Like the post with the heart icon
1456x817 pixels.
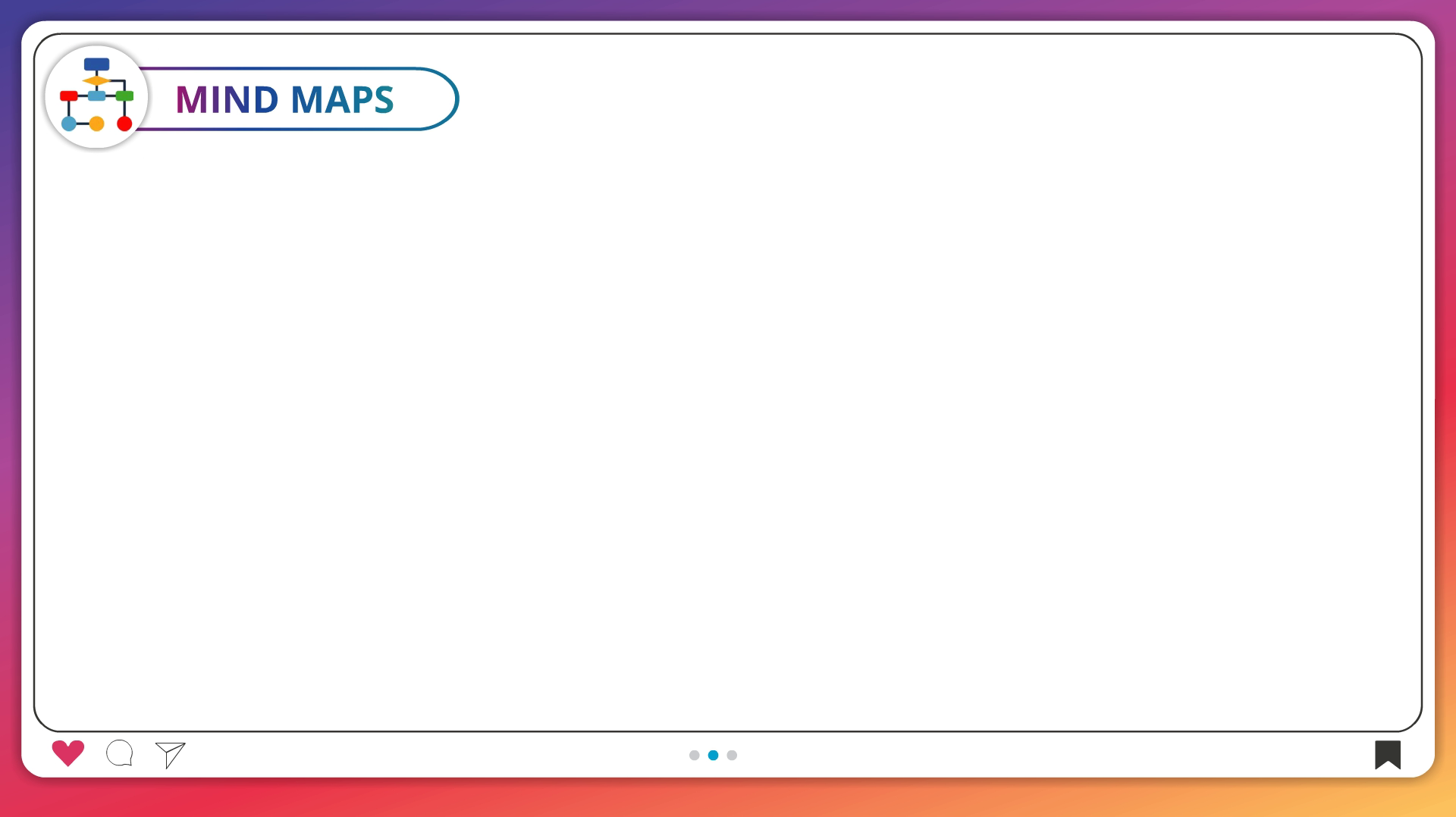click(67, 753)
